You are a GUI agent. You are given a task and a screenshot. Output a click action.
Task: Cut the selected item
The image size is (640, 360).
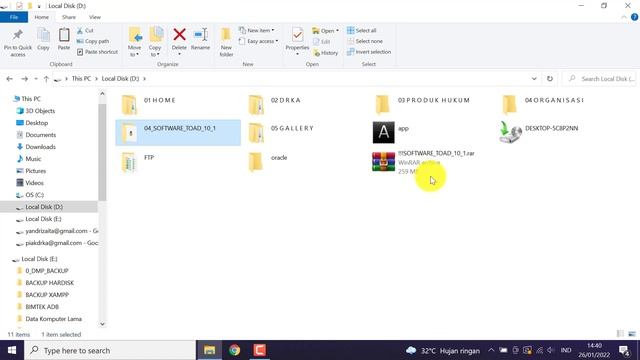(85, 31)
